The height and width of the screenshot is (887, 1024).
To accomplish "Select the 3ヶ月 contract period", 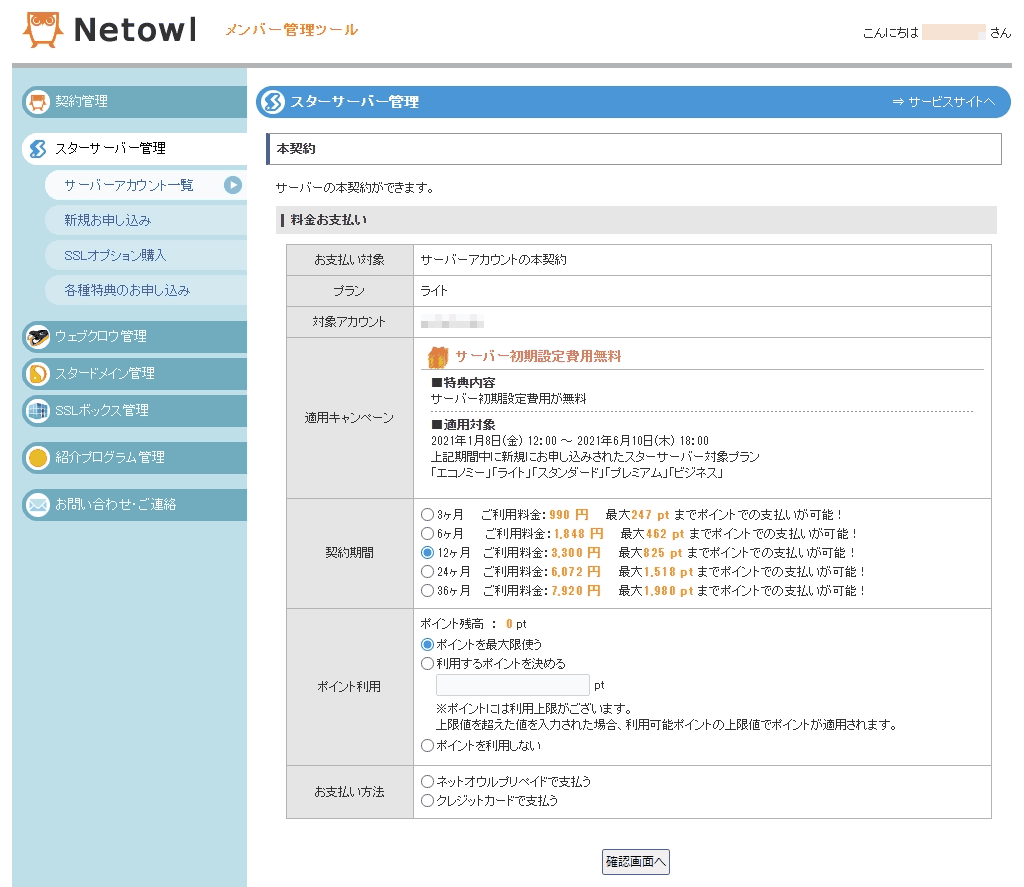I will tap(427, 515).
